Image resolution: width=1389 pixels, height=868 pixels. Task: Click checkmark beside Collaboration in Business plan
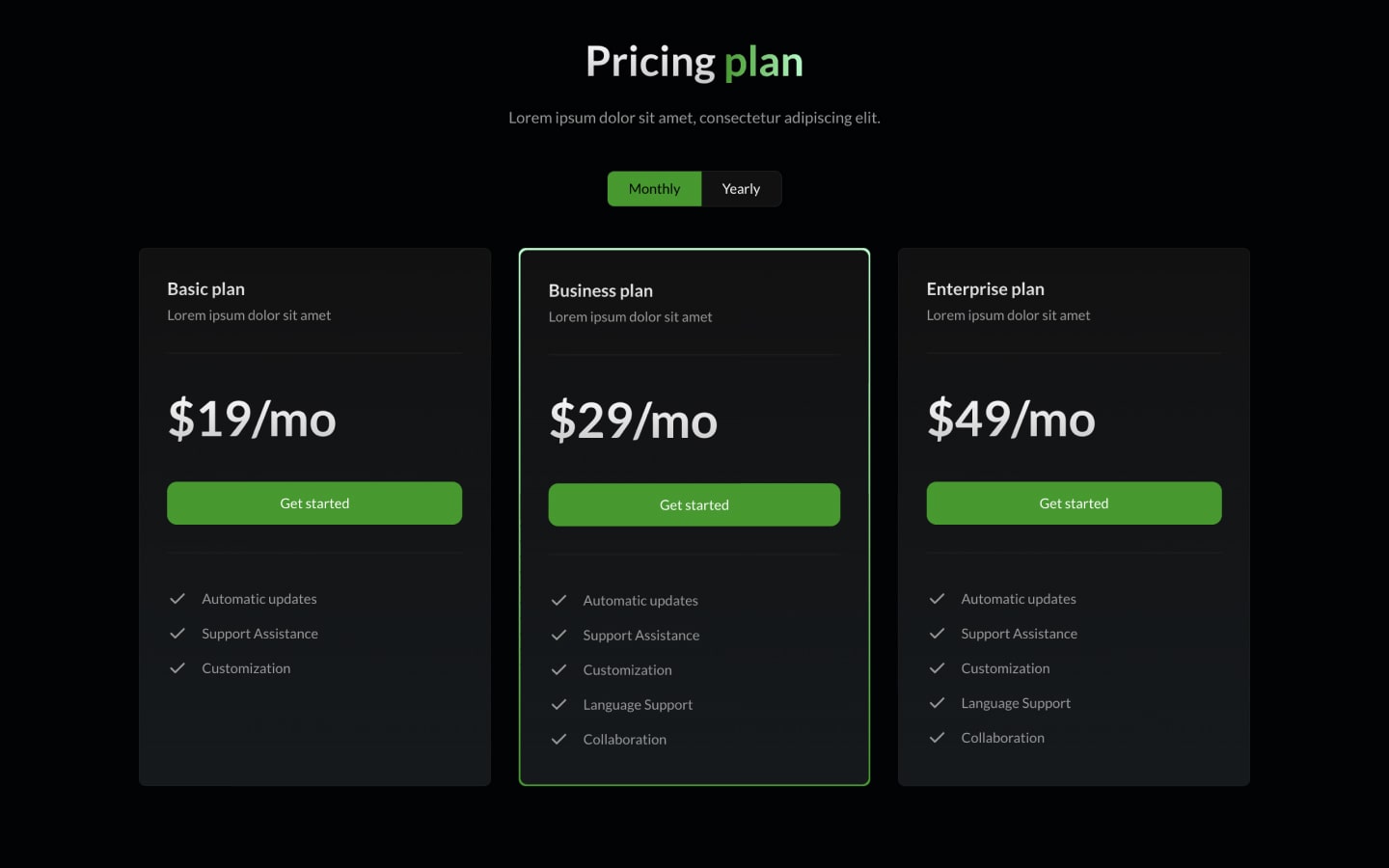coord(559,739)
